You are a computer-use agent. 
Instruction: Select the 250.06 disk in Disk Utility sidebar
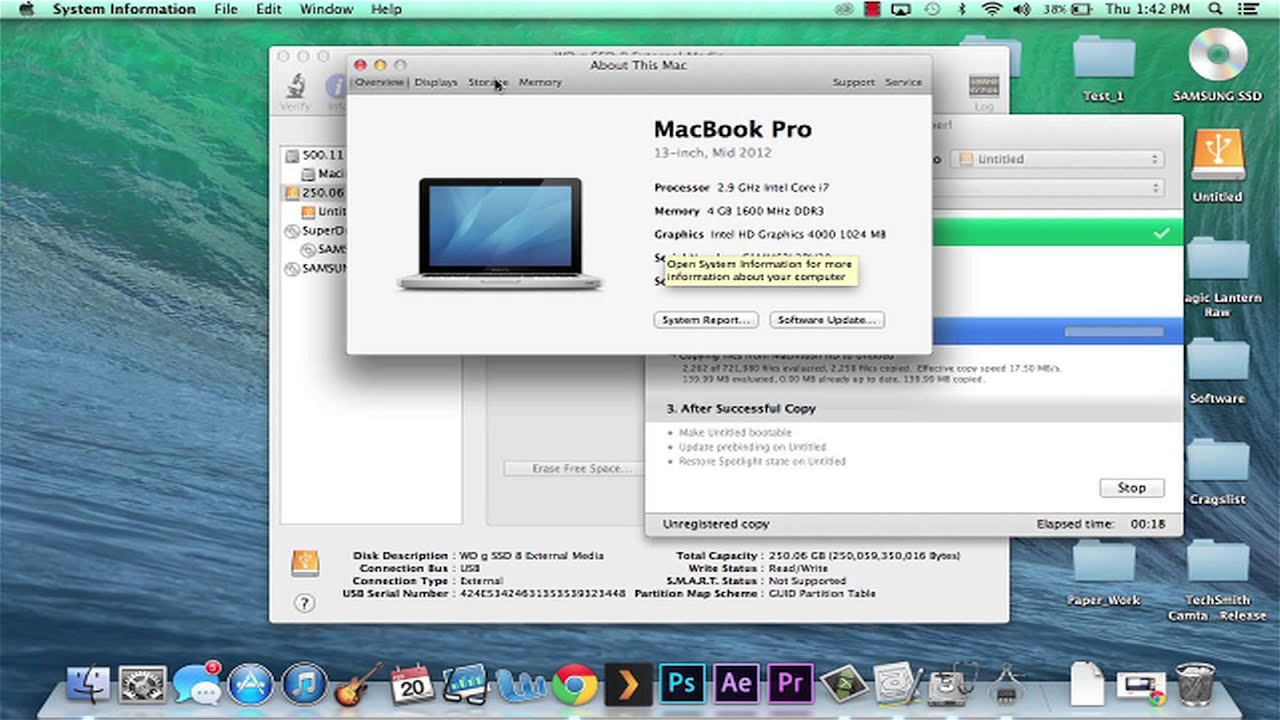pos(314,193)
